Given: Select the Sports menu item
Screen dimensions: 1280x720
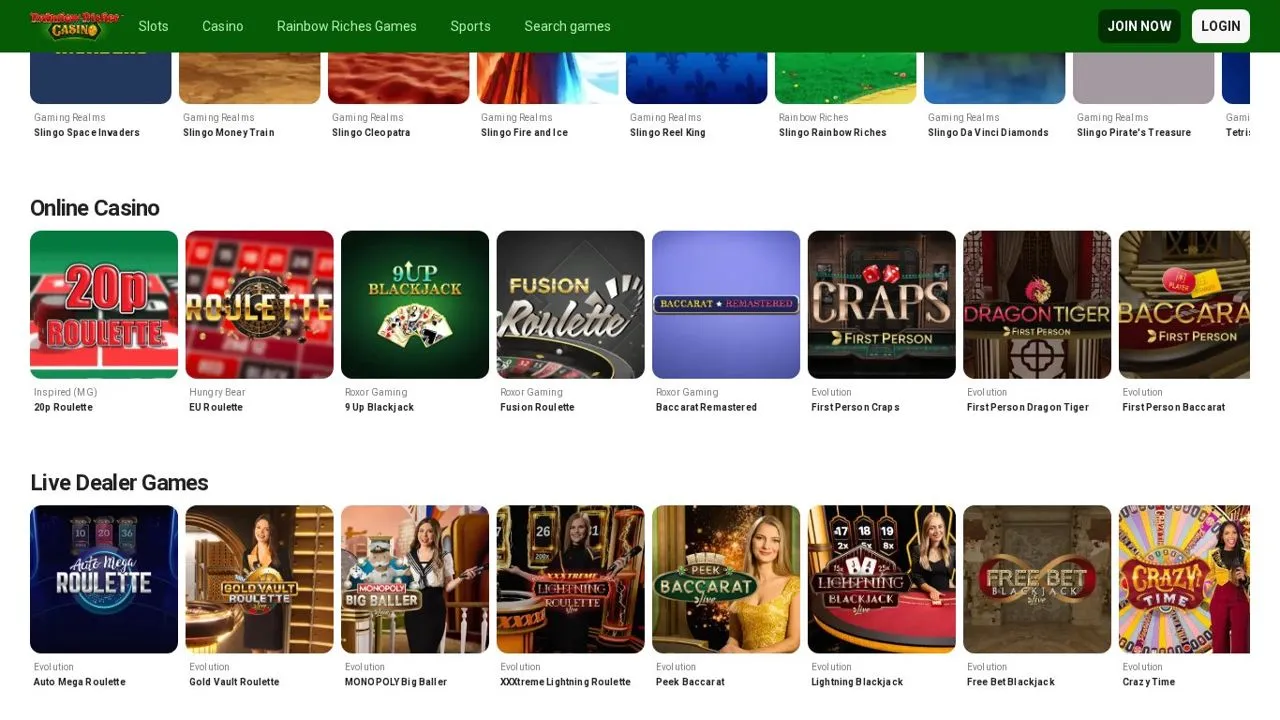Looking at the screenshot, I should click(471, 26).
